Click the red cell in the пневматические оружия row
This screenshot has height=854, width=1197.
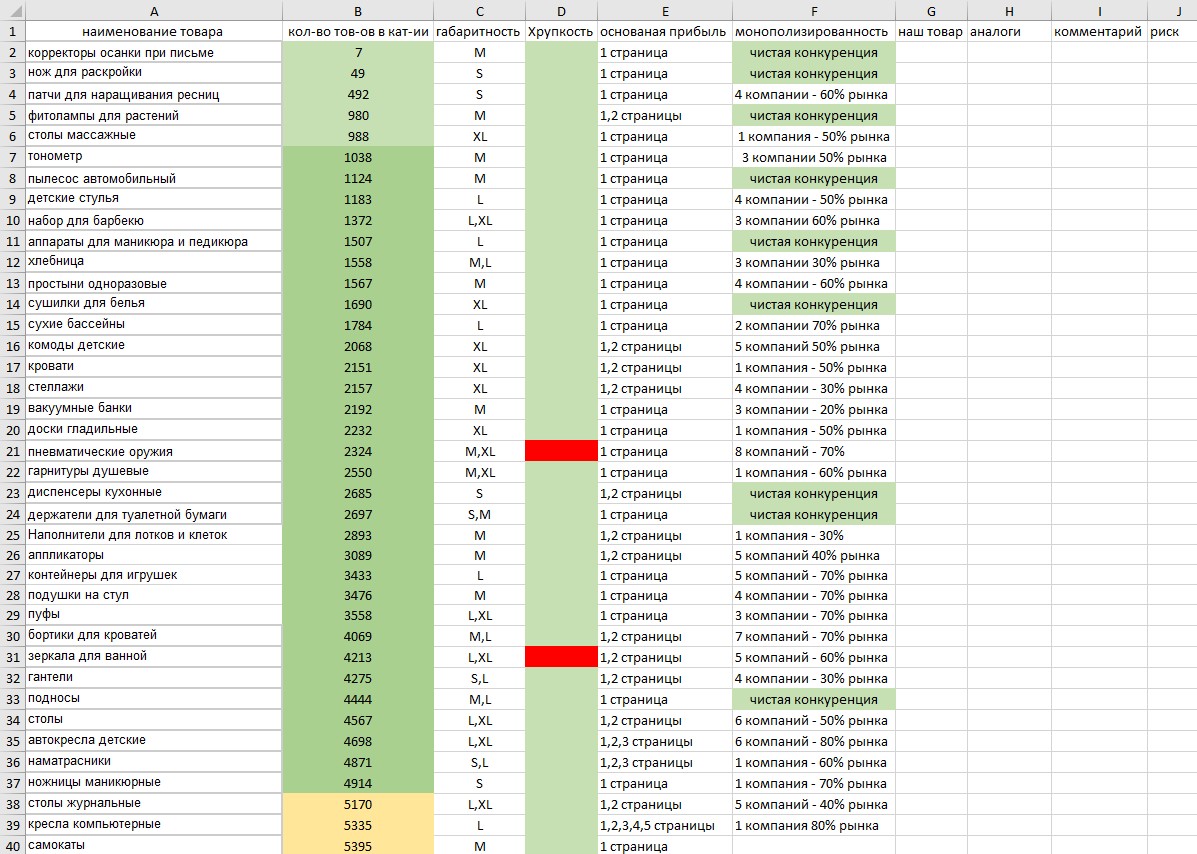[x=560, y=451]
